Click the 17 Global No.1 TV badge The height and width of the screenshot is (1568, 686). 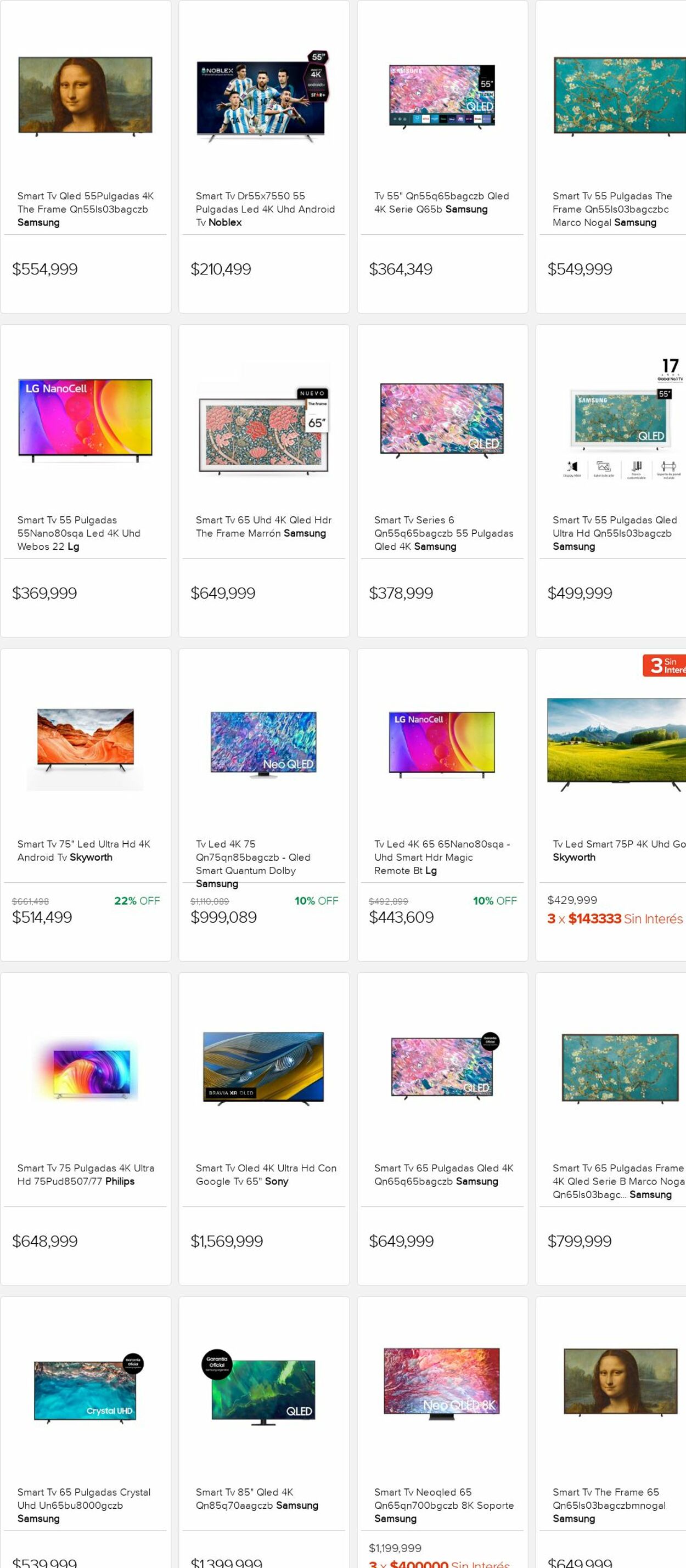coord(670,369)
